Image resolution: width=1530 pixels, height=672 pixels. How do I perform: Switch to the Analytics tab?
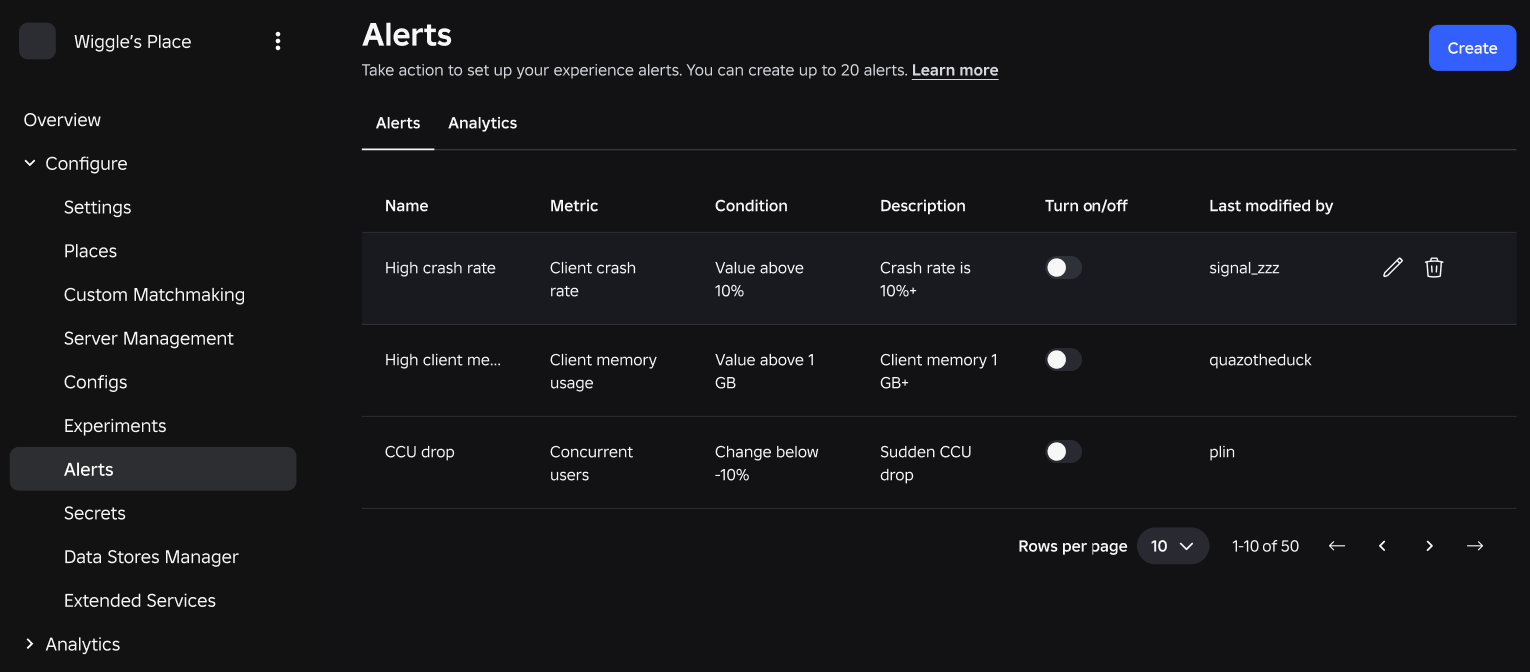[x=482, y=123]
